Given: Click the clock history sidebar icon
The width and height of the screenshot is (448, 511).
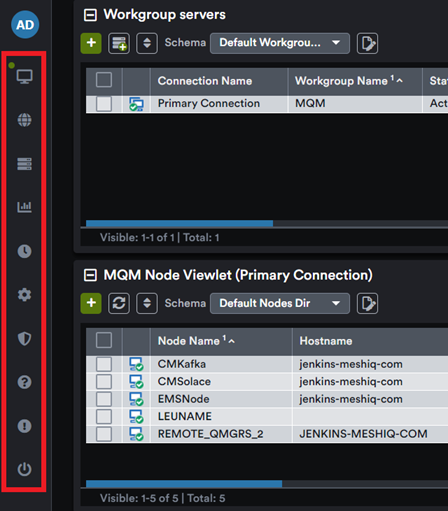Looking at the screenshot, I should pos(24,251).
